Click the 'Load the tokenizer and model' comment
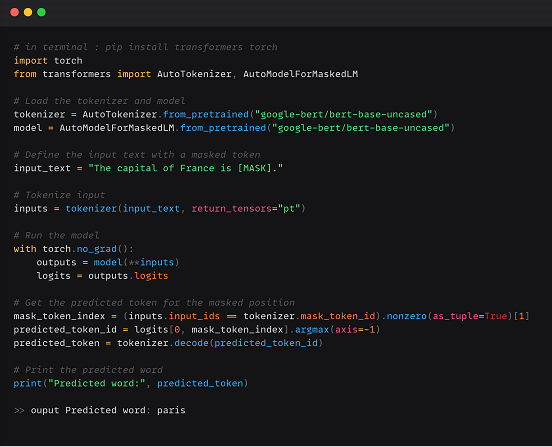Image resolution: width=552 pixels, height=447 pixels. 99,101
